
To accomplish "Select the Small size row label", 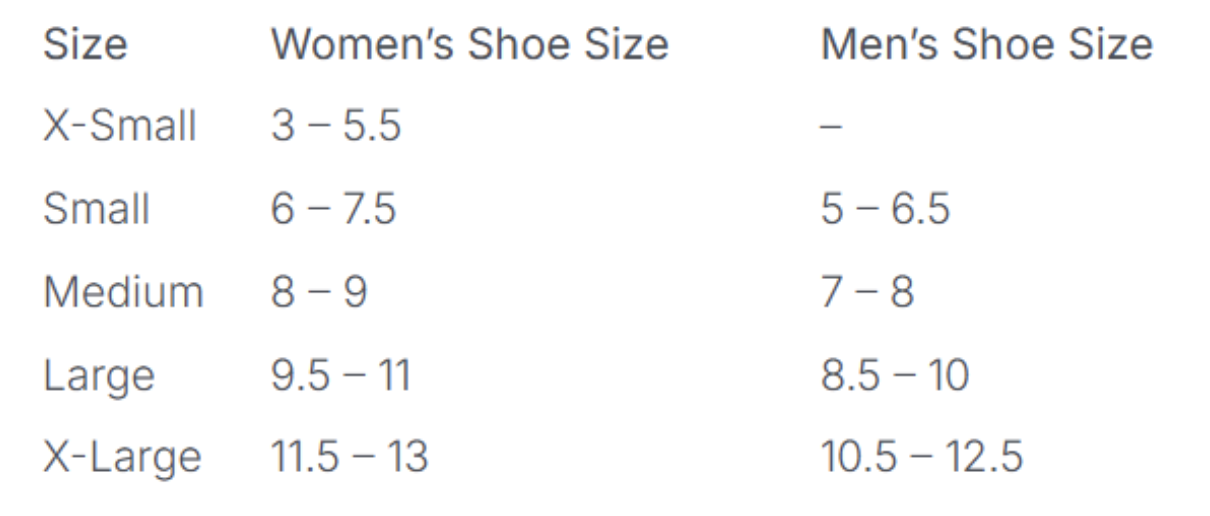I will pos(97,210).
